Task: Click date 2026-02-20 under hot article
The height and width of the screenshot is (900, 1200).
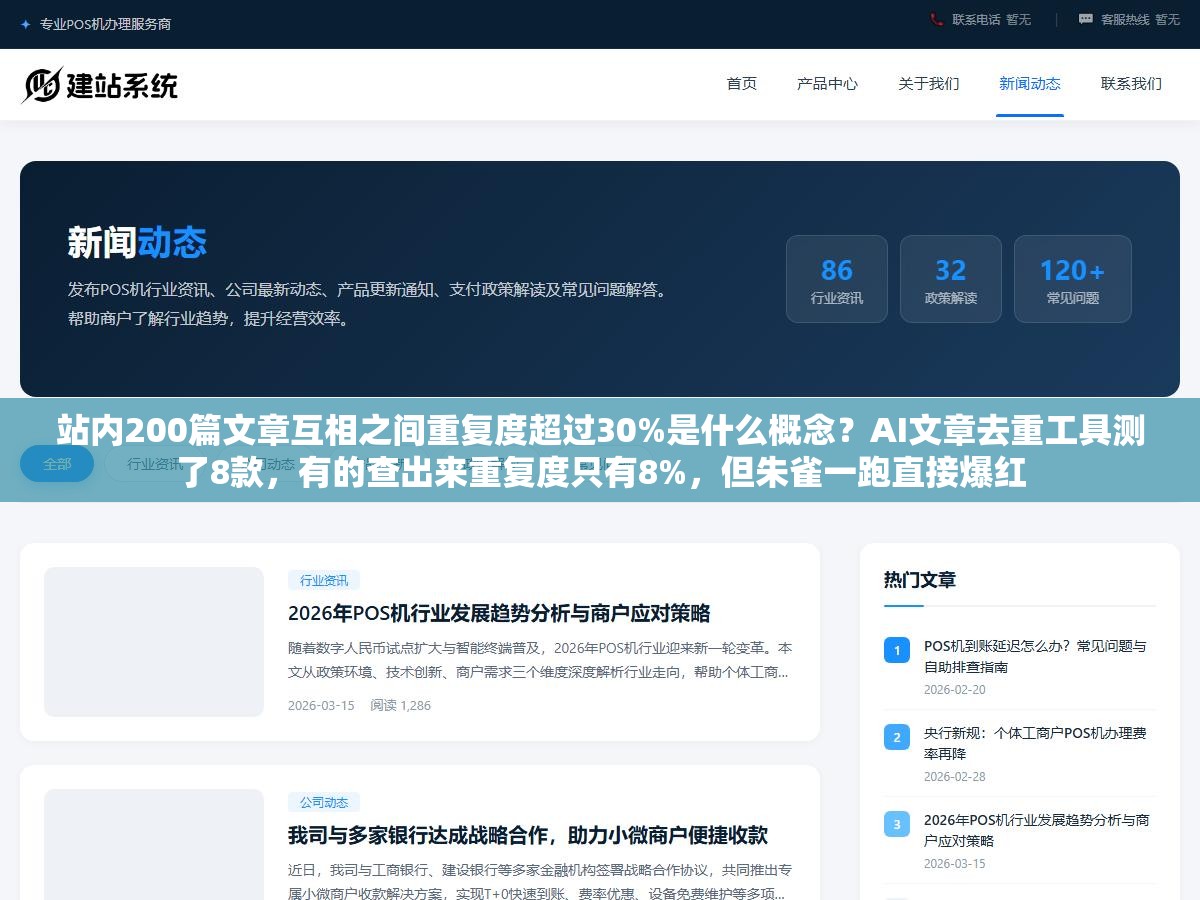Action: click(954, 689)
